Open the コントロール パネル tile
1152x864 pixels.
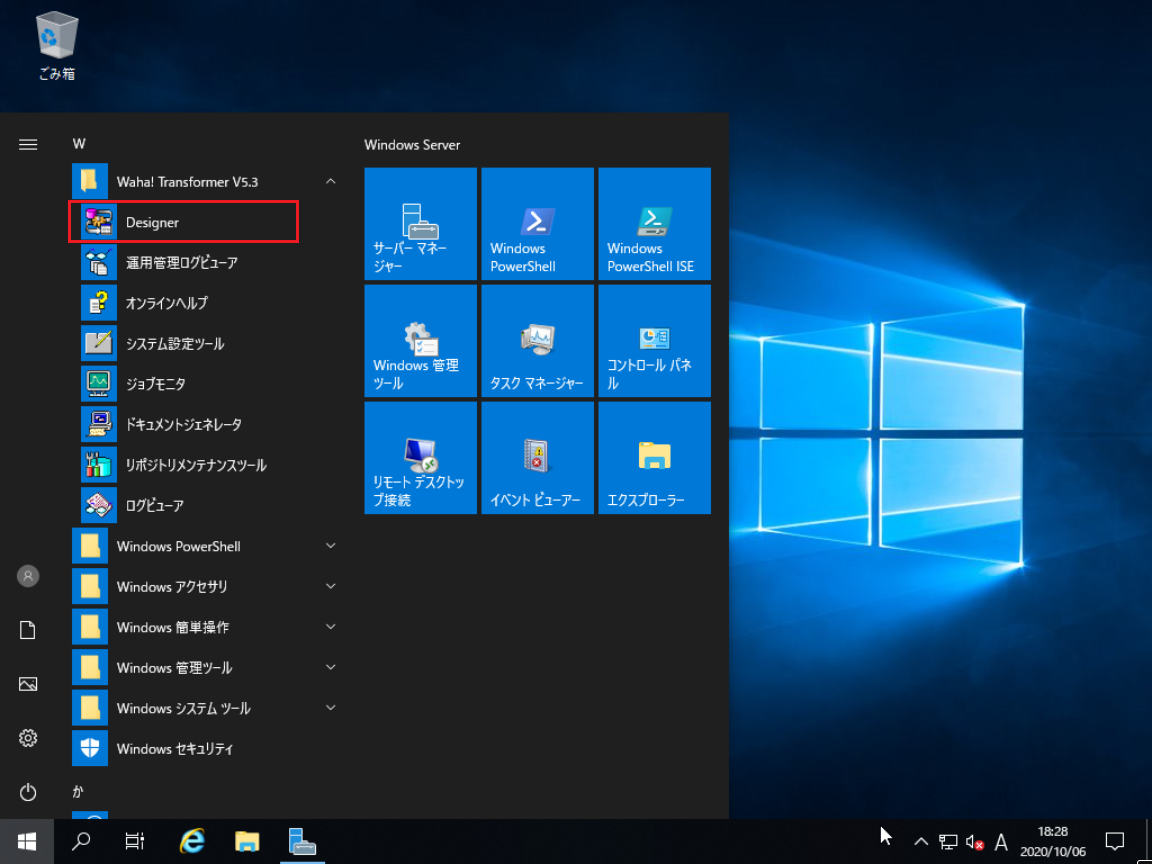click(655, 341)
